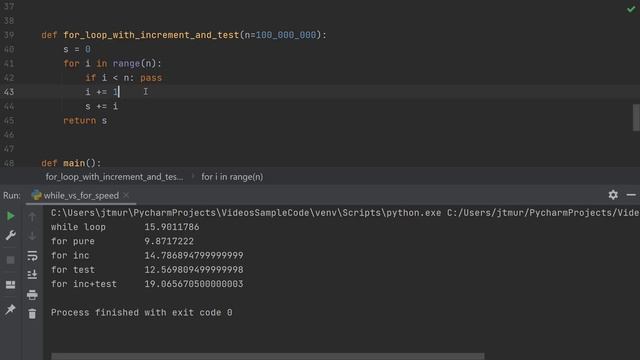Rerun the while_vs_for_speed script
The width and height of the screenshot is (640, 360).
pos(11,216)
